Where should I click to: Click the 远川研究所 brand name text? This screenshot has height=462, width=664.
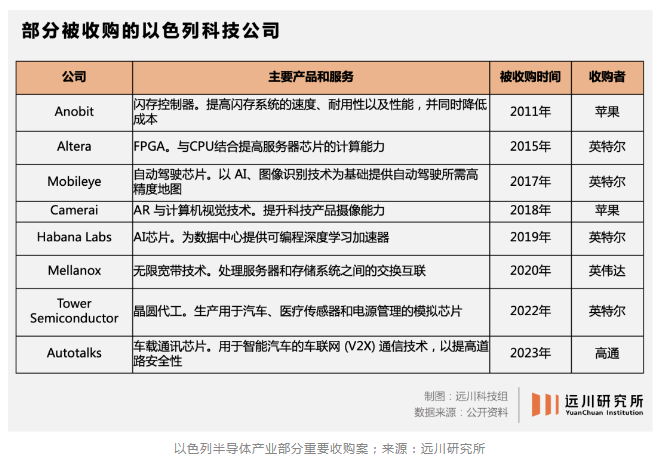tap(604, 401)
